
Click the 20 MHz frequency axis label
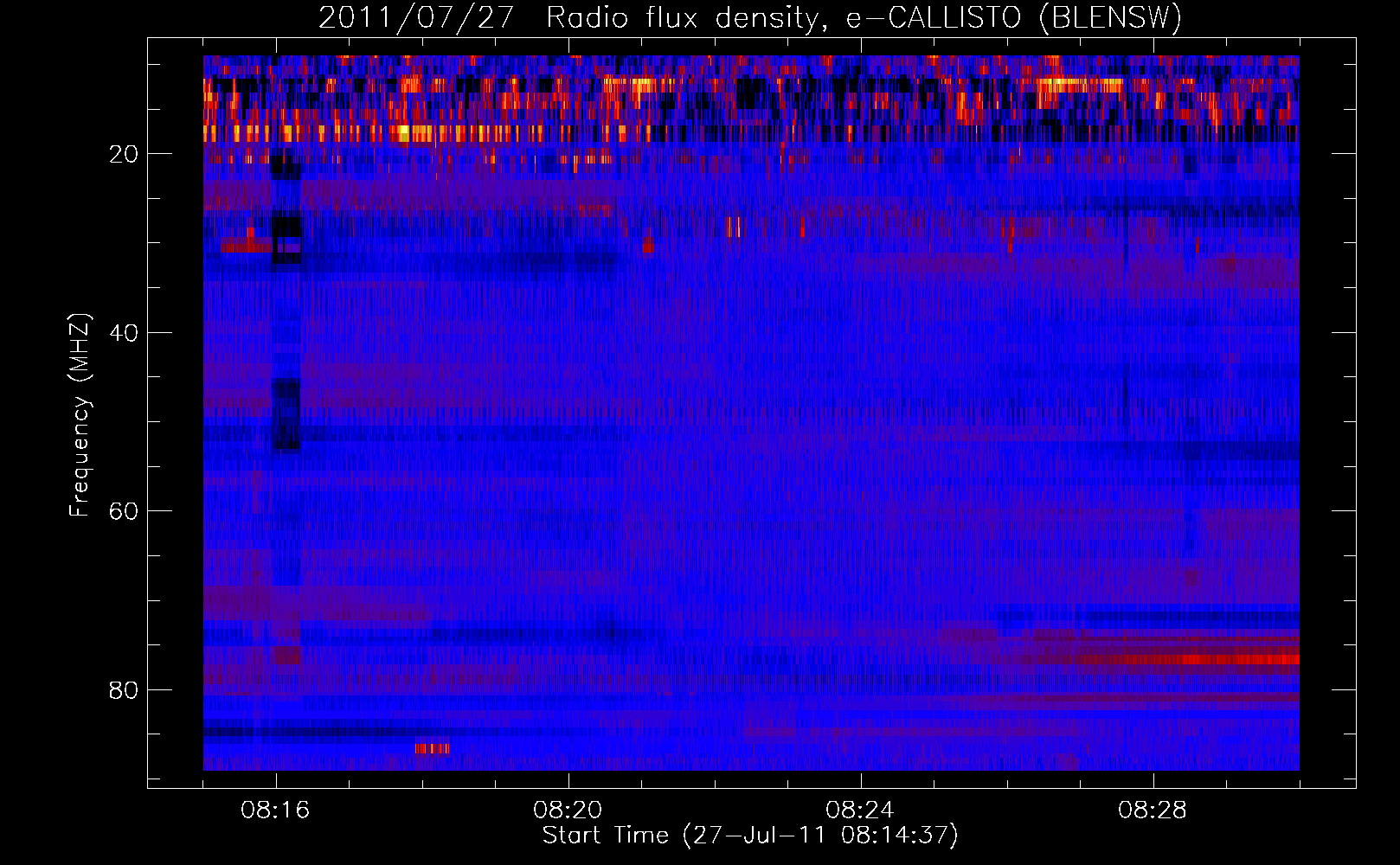(125, 155)
